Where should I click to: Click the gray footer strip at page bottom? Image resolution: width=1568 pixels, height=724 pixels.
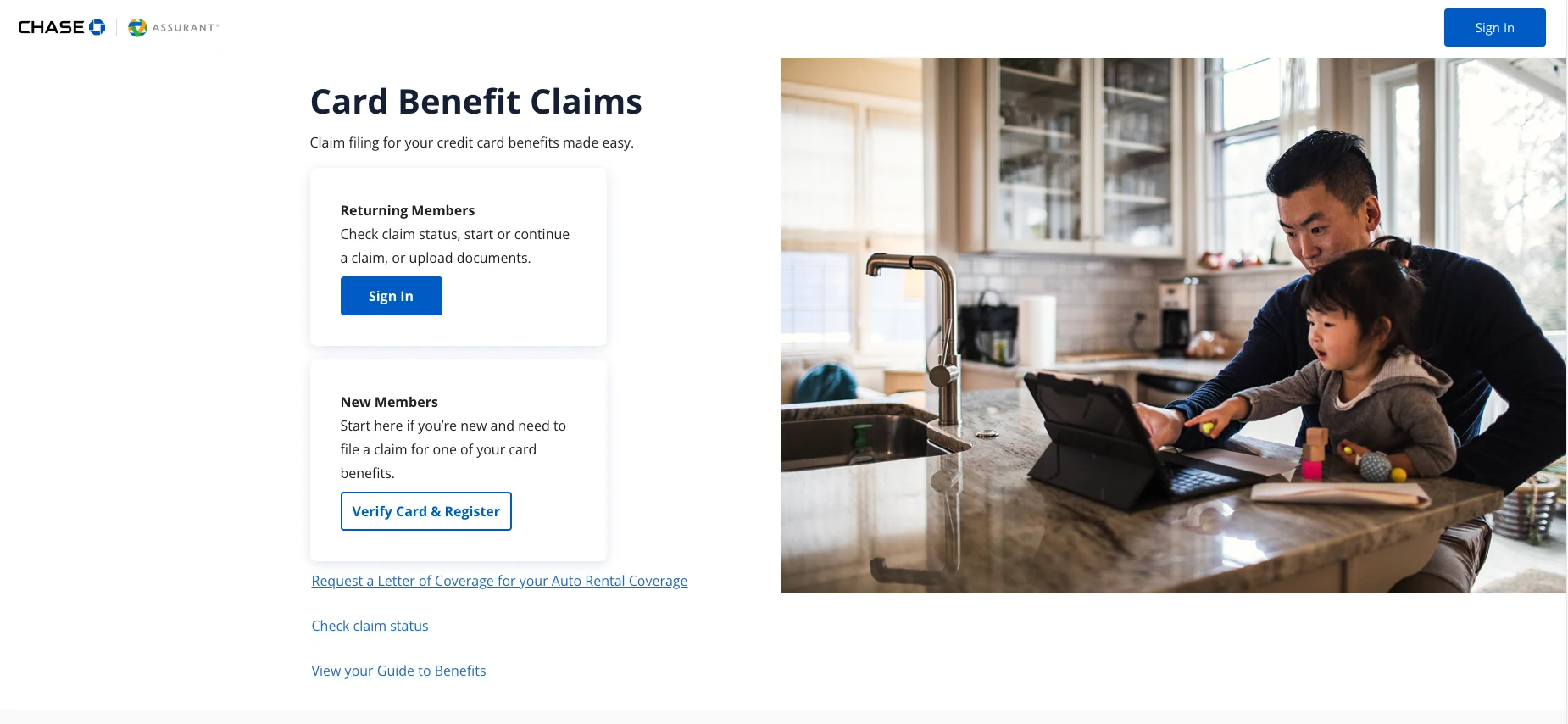[x=783, y=716]
